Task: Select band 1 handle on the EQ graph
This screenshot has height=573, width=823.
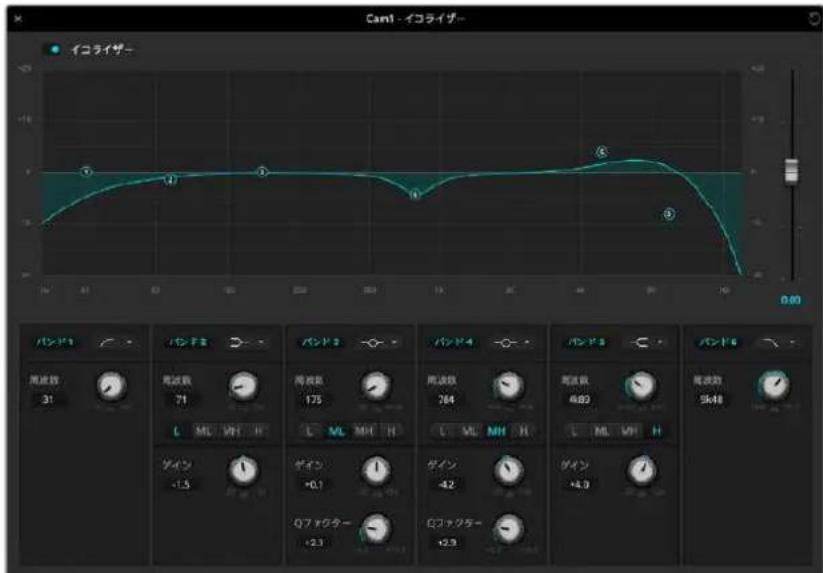Action: click(x=87, y=172)
